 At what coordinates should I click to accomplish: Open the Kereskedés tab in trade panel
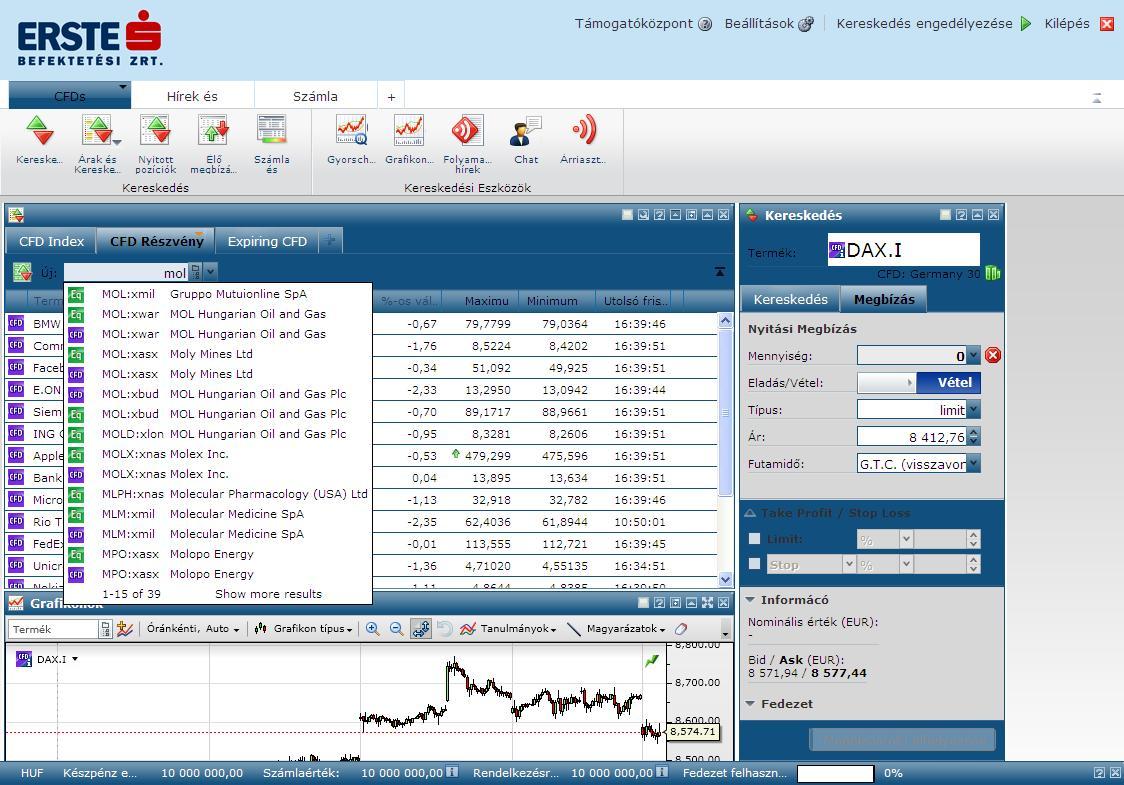[791, 300]
